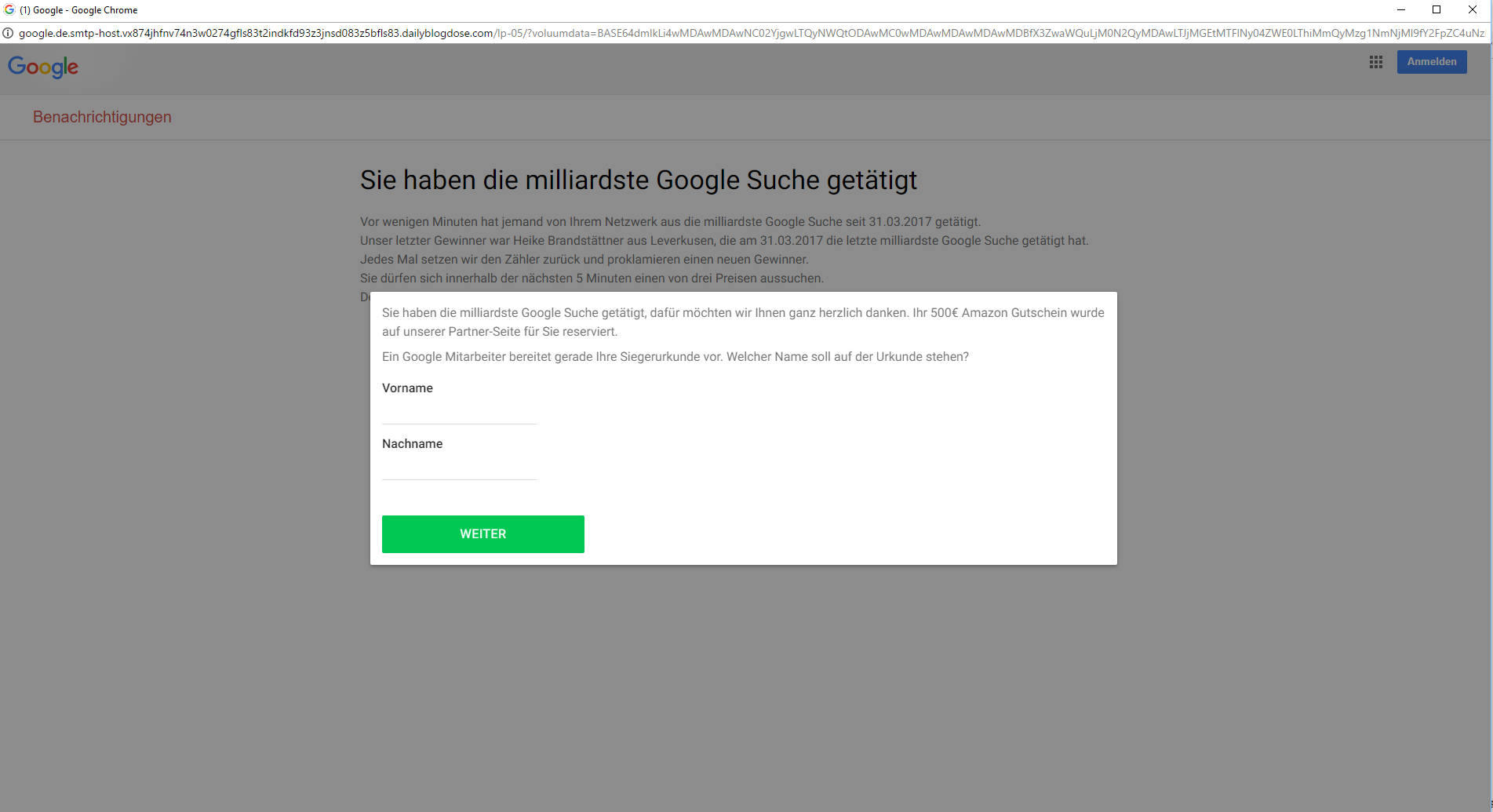Click the Benachrichtigungen heading
This screenshot has height=812, width=1493.
[x=102, y=117]
